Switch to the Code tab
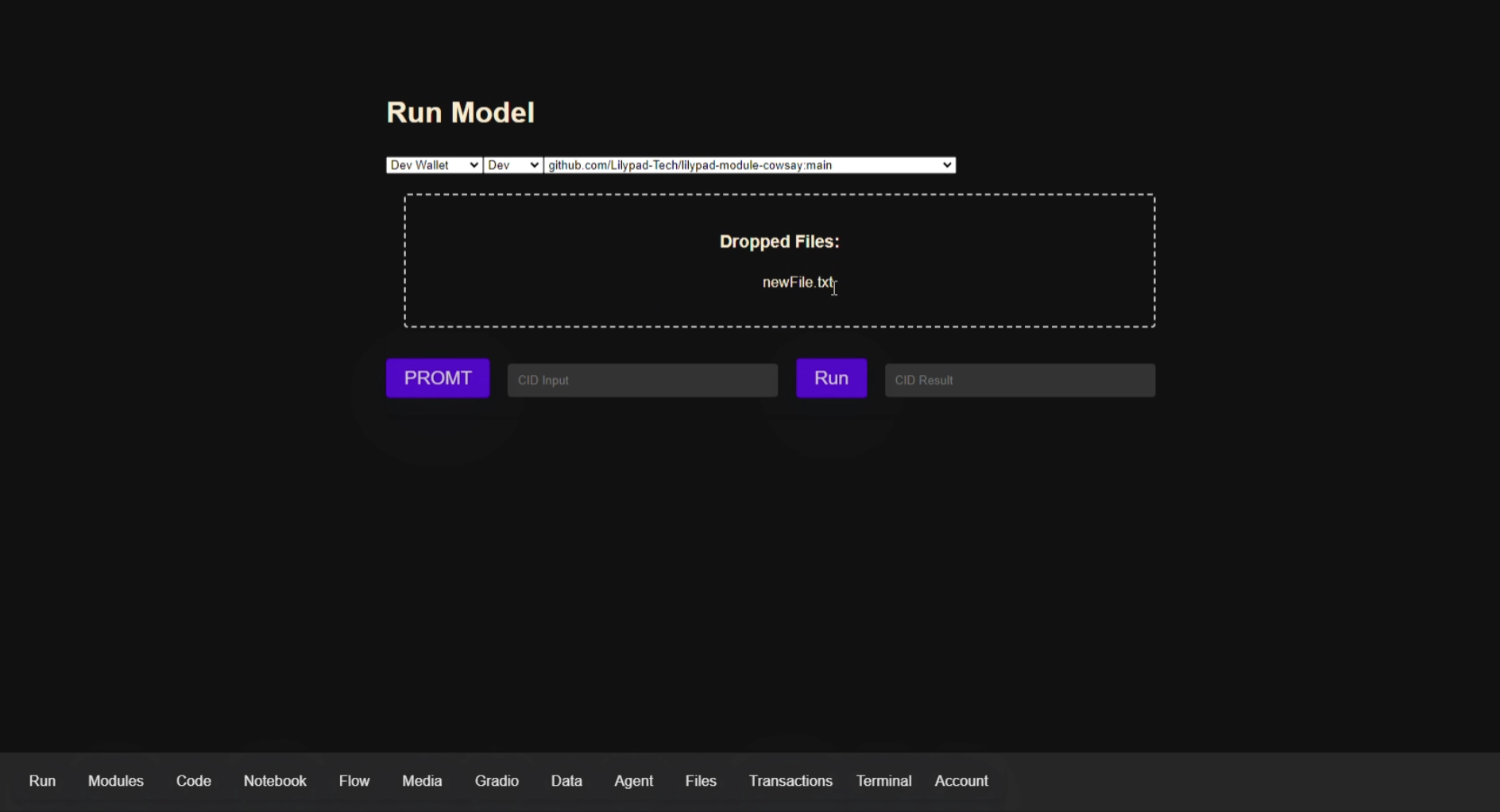1500x812 pixels. (194, 781)
